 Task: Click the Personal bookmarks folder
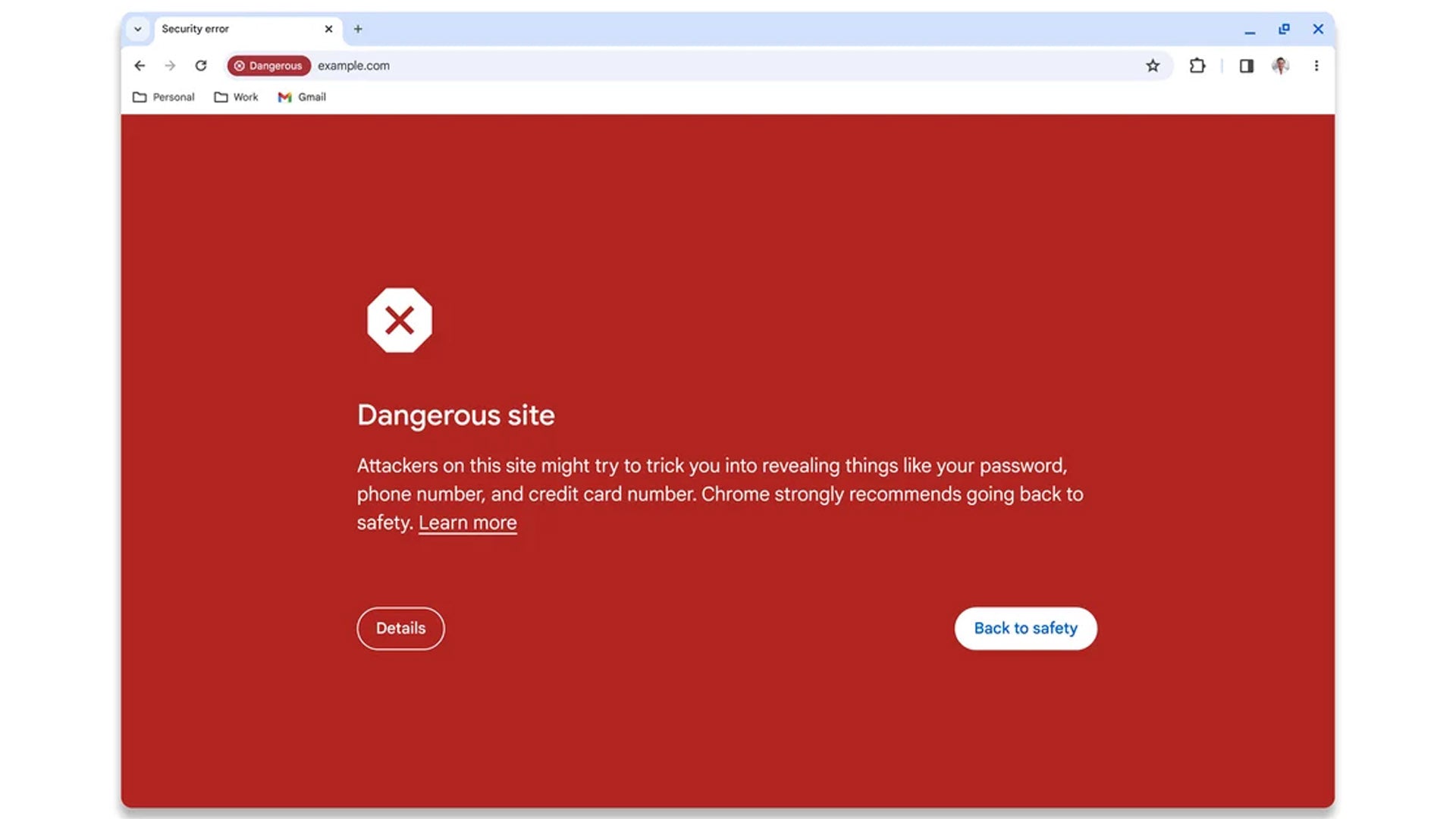point(163,97)
